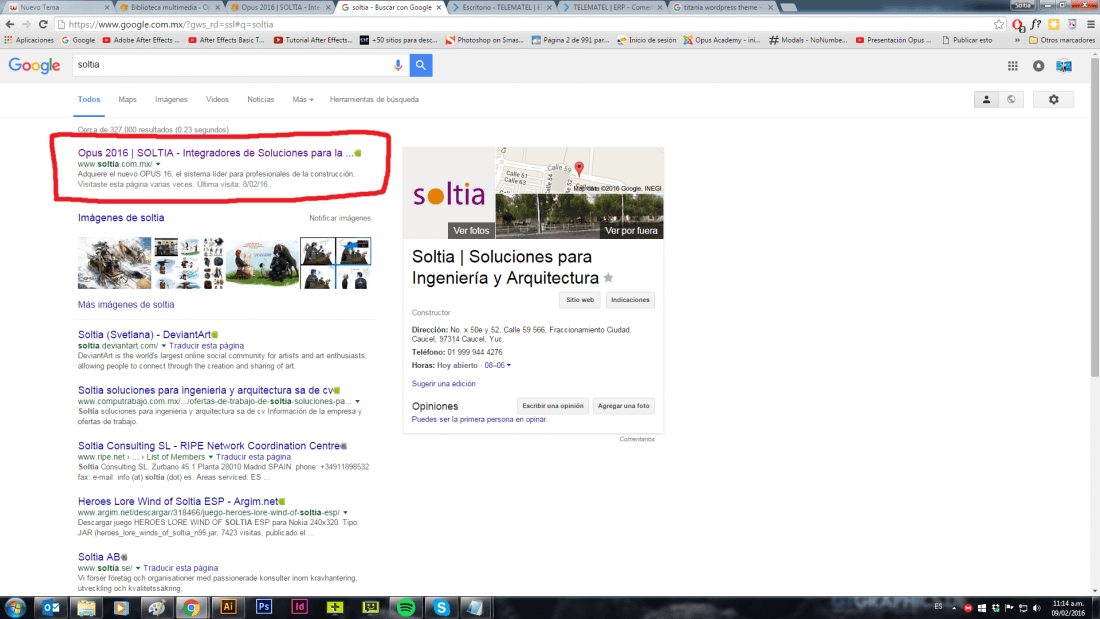Click the volume speaker tray icon
1100x619 pixels.
point(1037,608)
